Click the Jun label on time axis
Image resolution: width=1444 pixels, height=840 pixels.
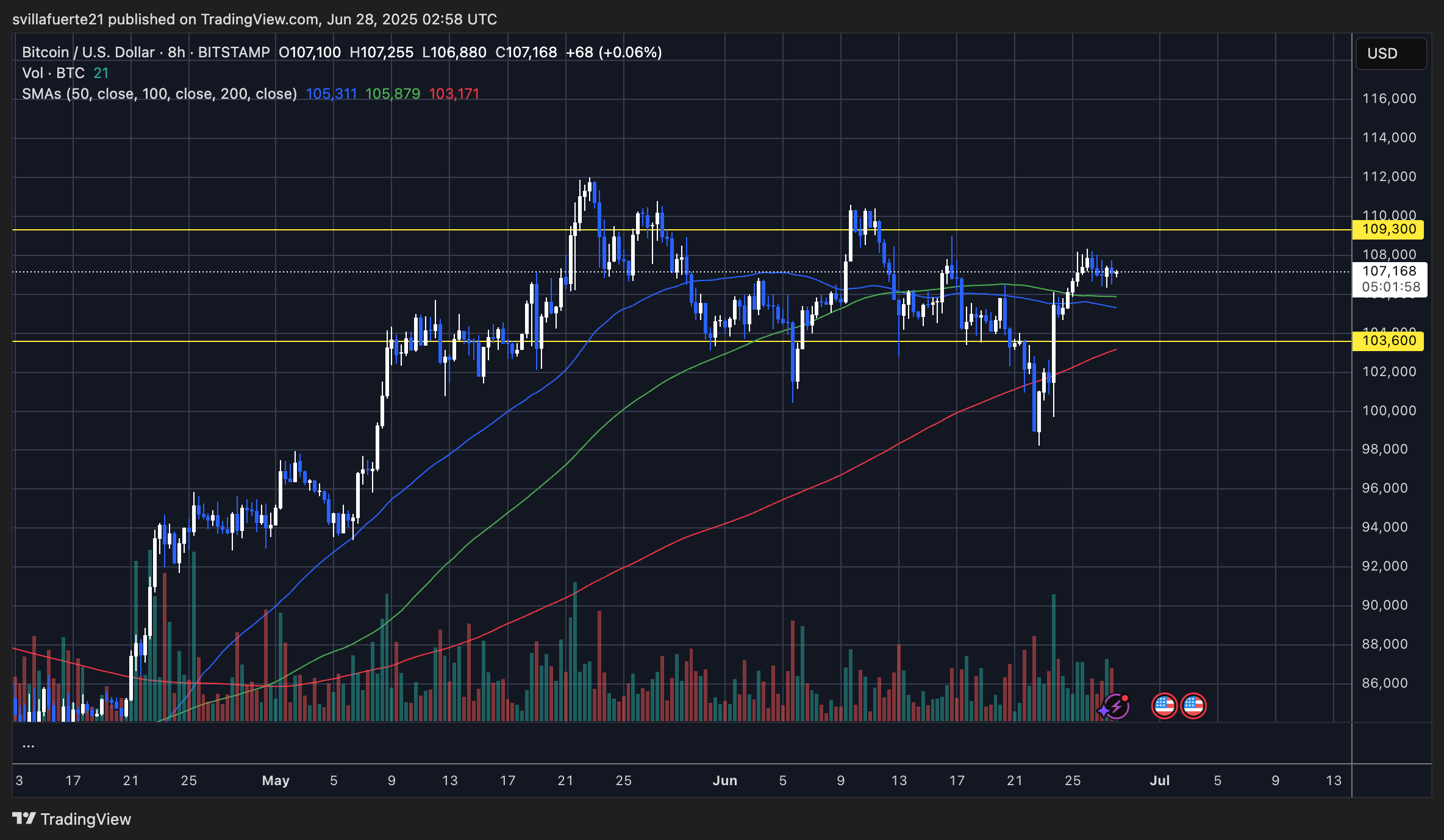(x=725, y=780)
